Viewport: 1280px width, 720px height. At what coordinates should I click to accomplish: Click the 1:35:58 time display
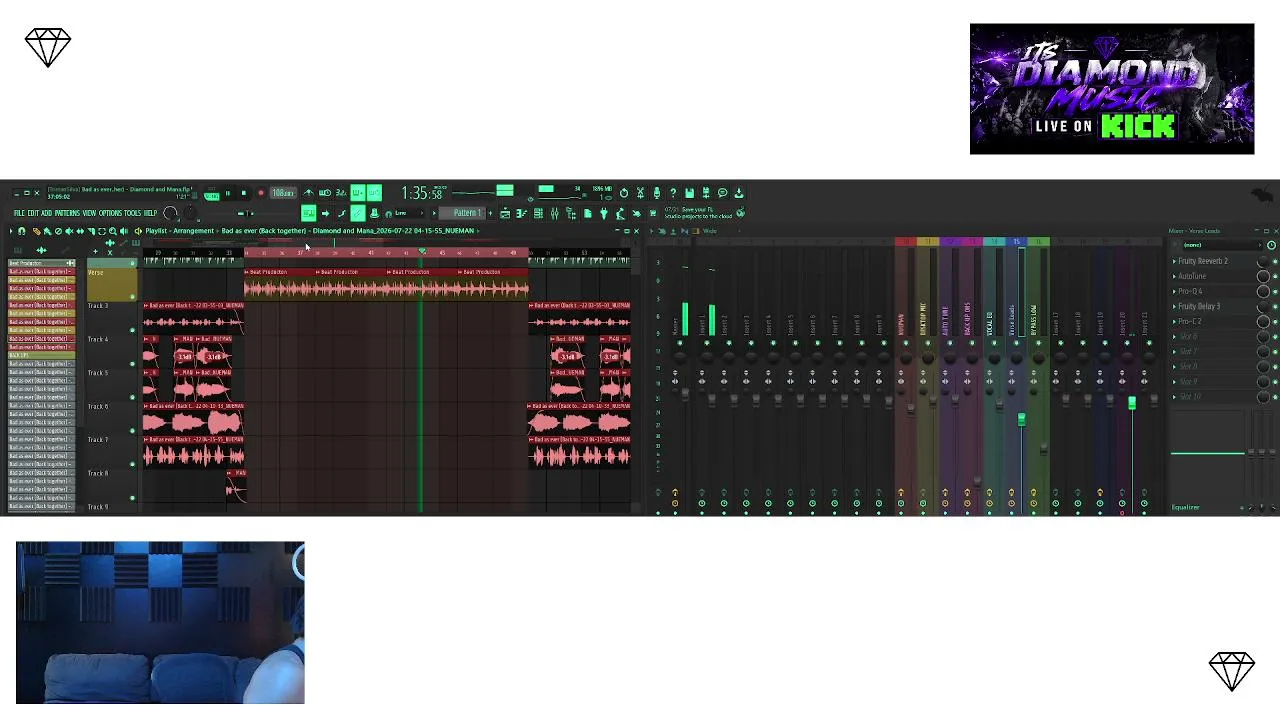click(421, 193)
